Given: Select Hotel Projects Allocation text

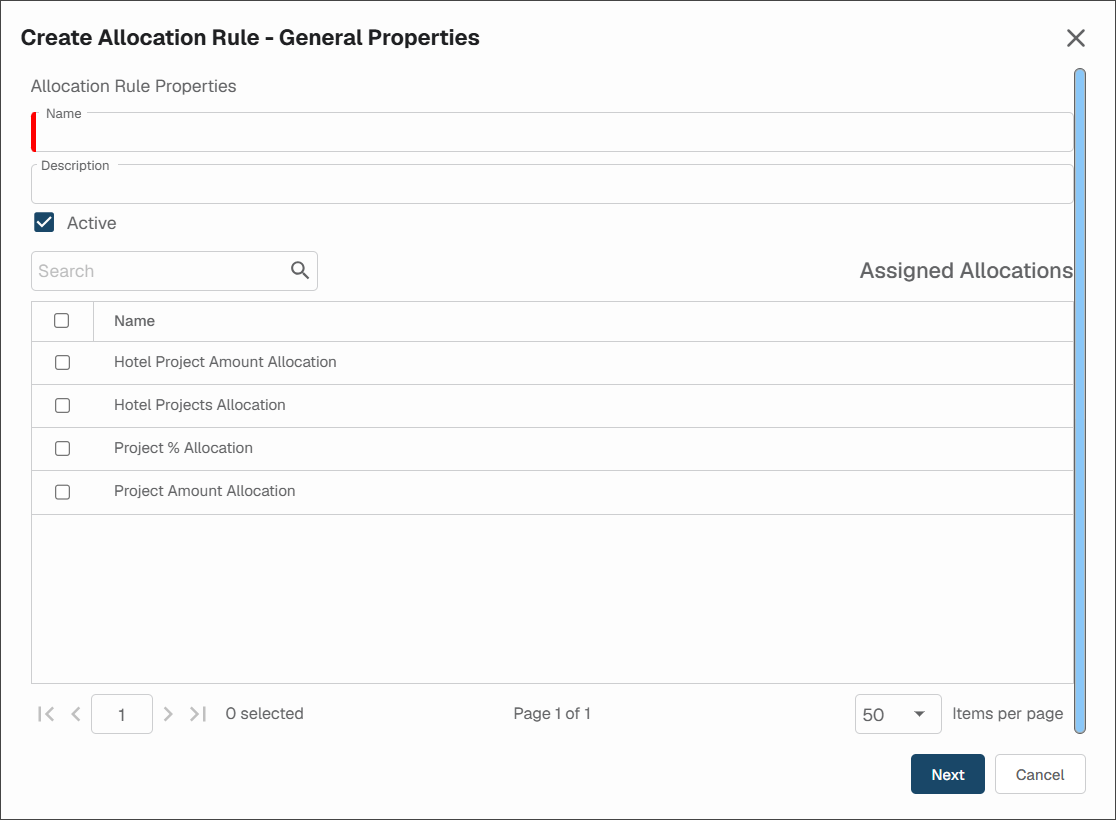Looking at the screenshot, I should pyautogui.click(x=199, y=405).
